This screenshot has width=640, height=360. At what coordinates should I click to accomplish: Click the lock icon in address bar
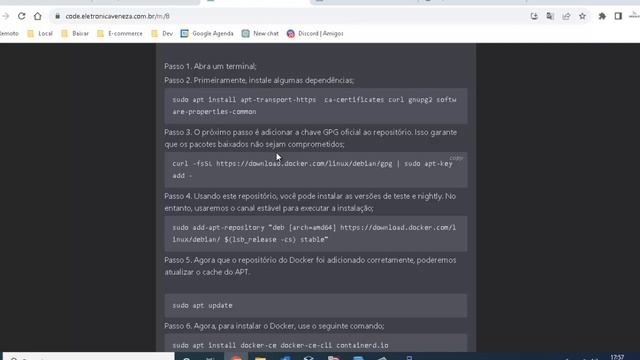pyautogui.click(x=58, y=16)
